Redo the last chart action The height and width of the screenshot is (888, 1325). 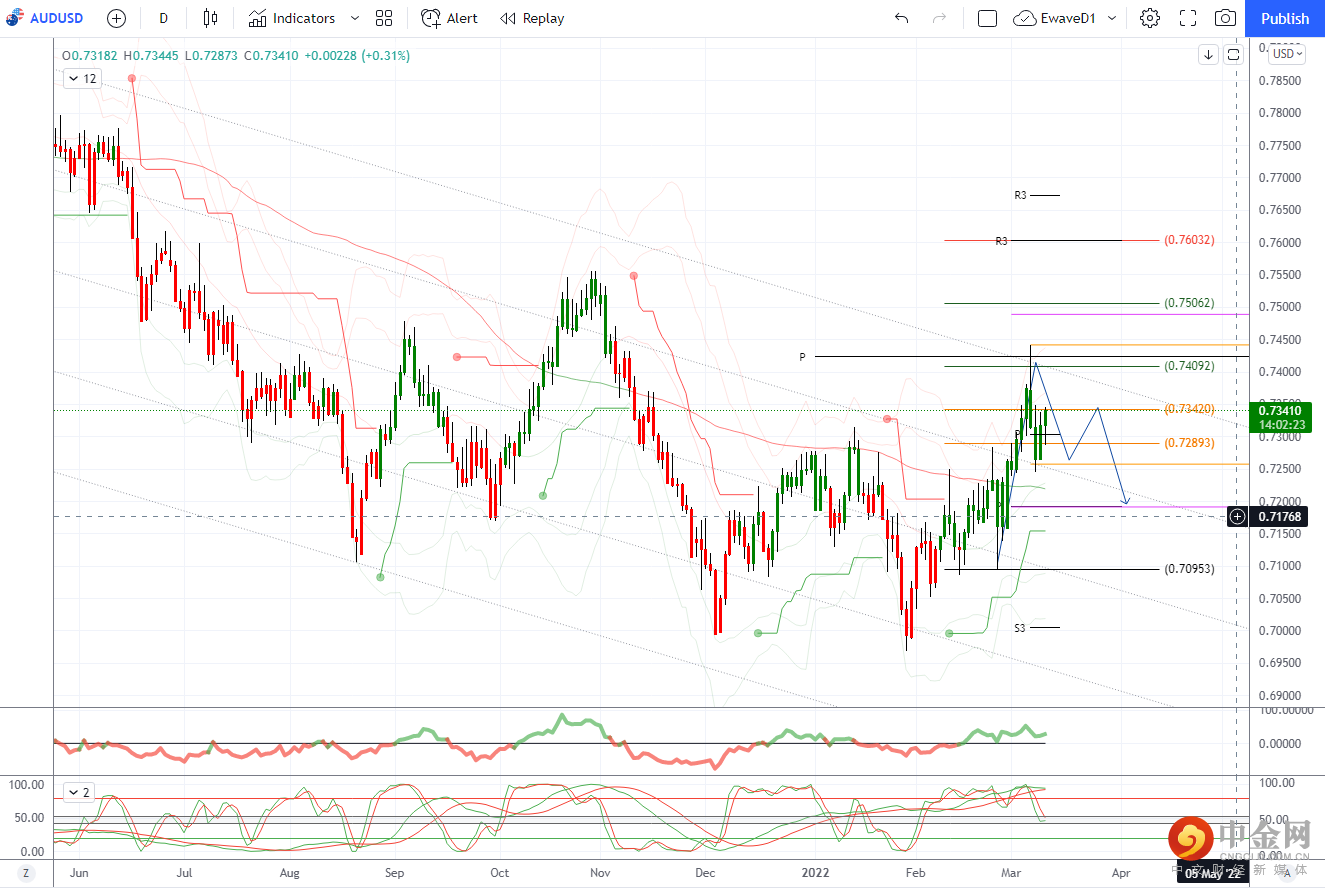939,18
